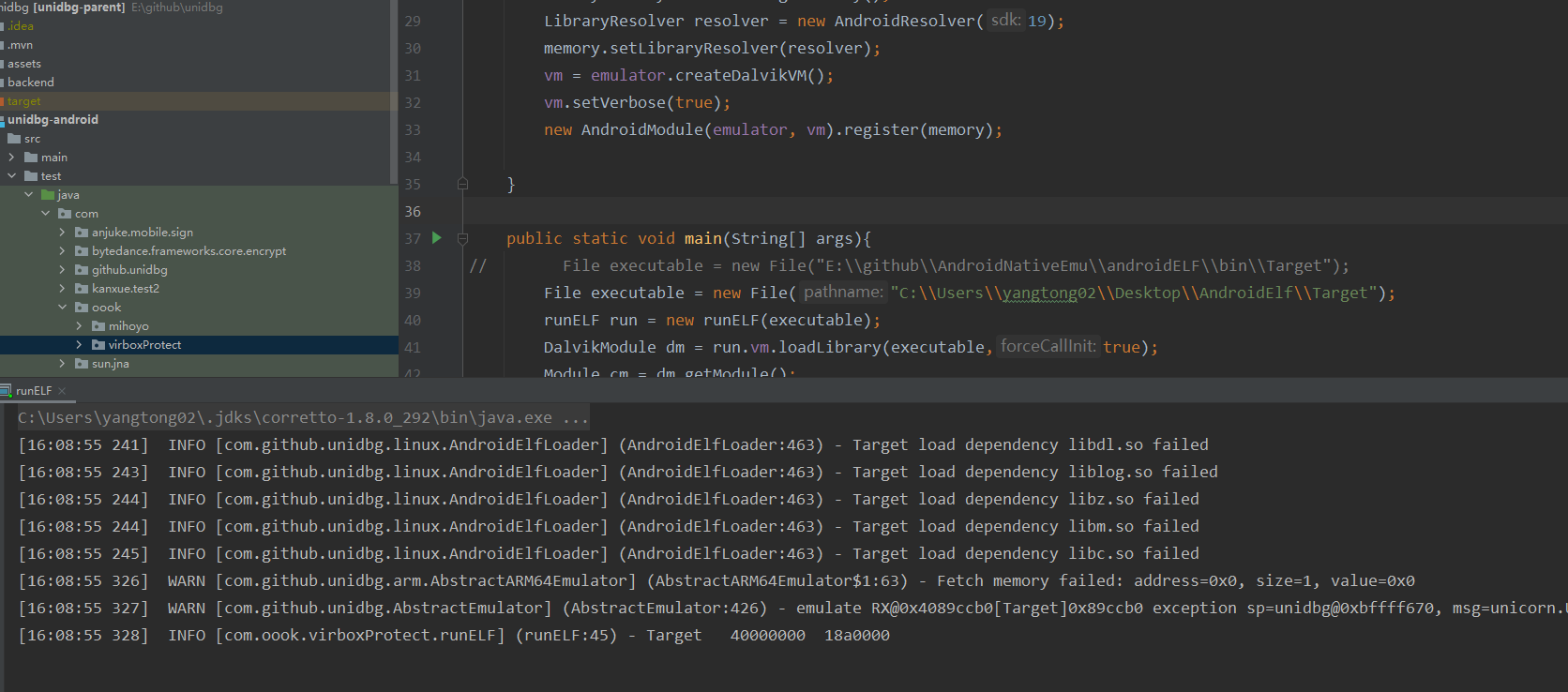Click the test folder icon

click(x=31, y=176)
